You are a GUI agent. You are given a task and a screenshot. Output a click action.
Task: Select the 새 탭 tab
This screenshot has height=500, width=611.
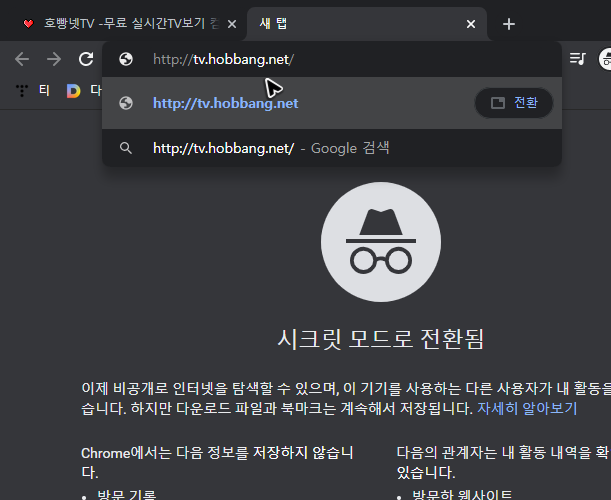point(367,24)
